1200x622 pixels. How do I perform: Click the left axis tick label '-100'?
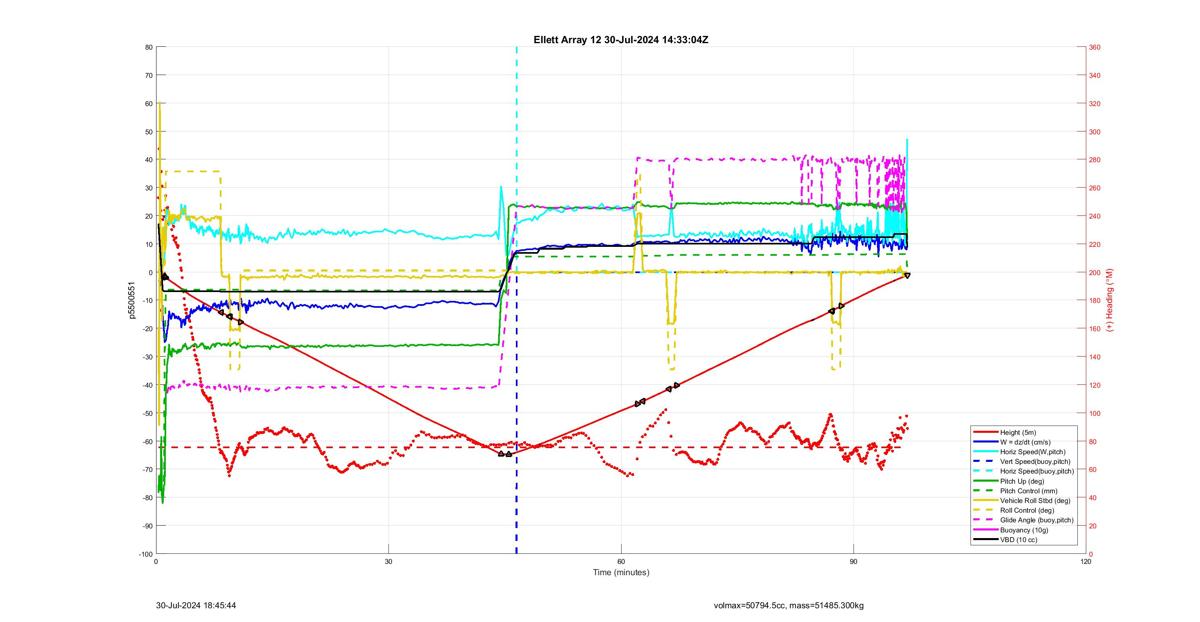[x=146, y=554]
